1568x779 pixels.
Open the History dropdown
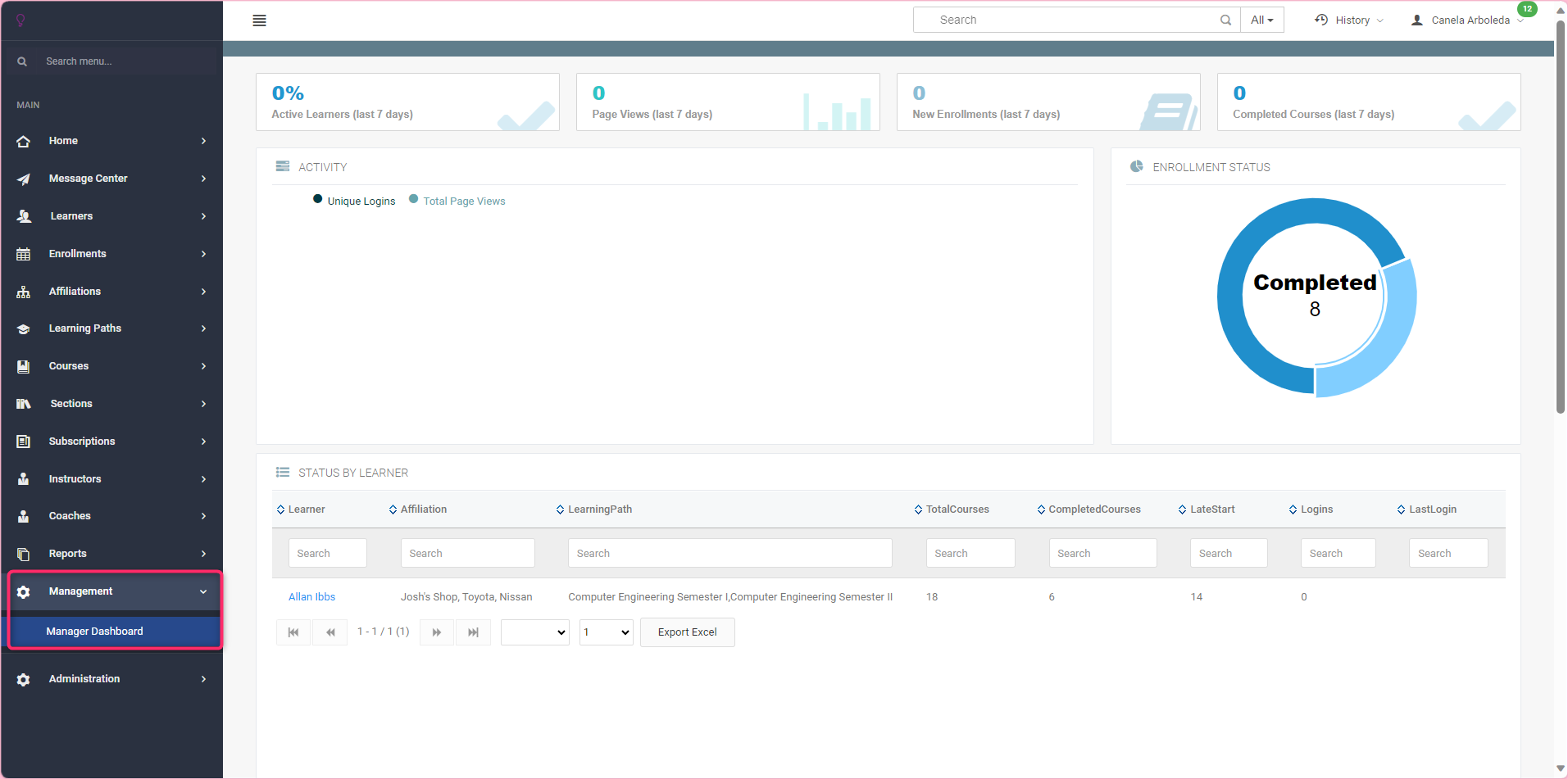(1349, 20)
